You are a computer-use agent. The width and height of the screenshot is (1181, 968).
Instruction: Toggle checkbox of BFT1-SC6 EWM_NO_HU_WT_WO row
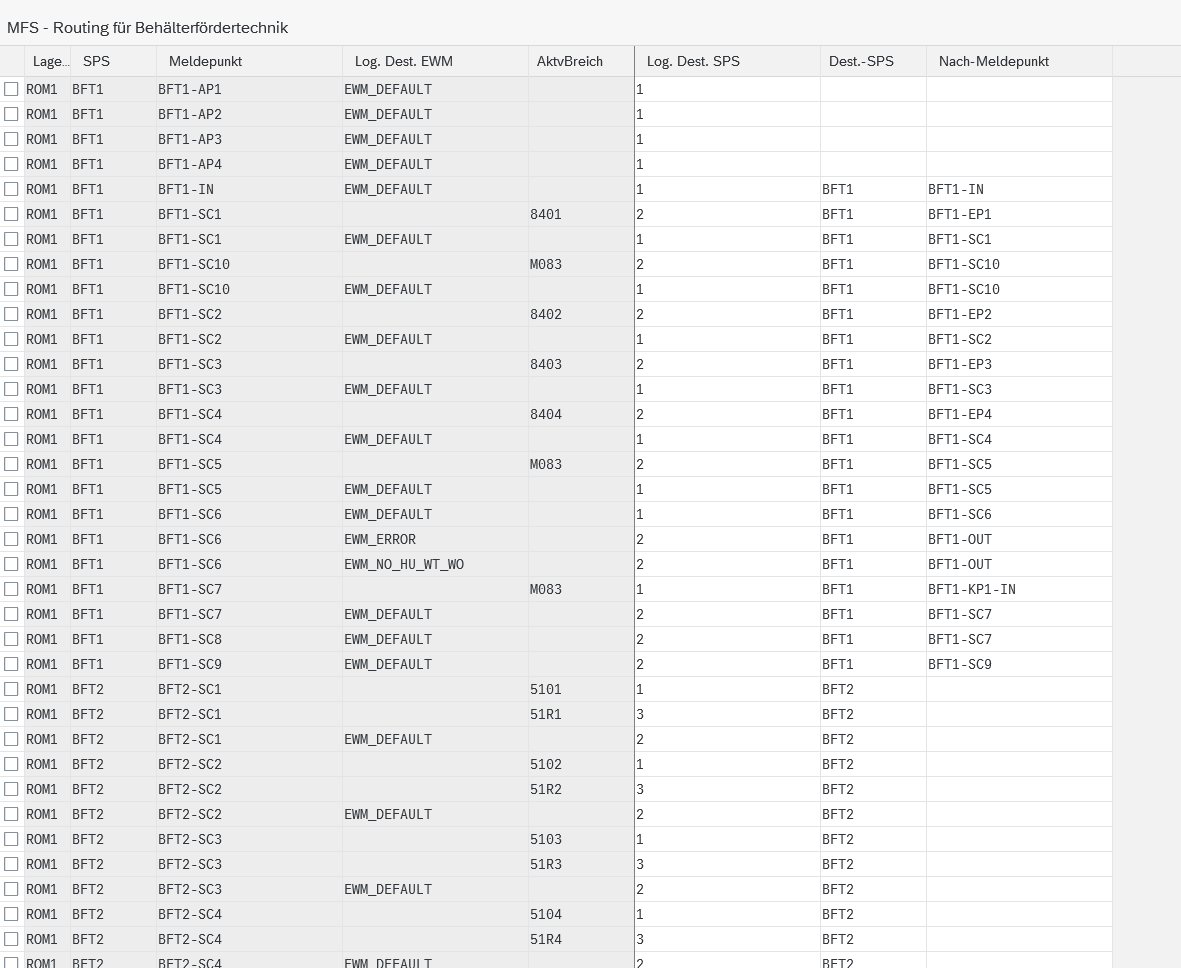(11, 564)
